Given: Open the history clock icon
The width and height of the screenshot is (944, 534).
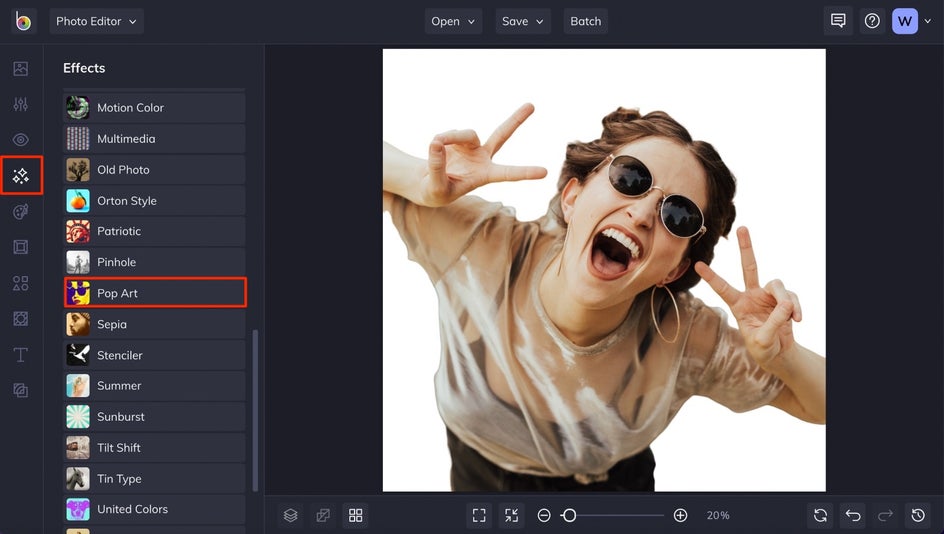Looking at the screenshot, I should pyautogui.click(x=918, y=515).
